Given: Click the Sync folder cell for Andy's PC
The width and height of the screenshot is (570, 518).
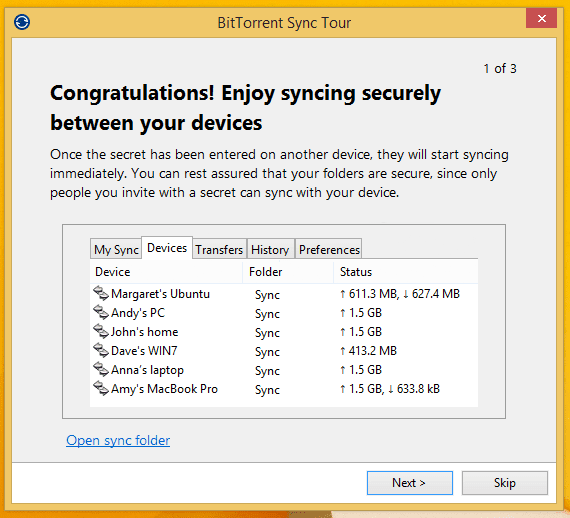Looking at the screenshot, I should click(267, 314).
